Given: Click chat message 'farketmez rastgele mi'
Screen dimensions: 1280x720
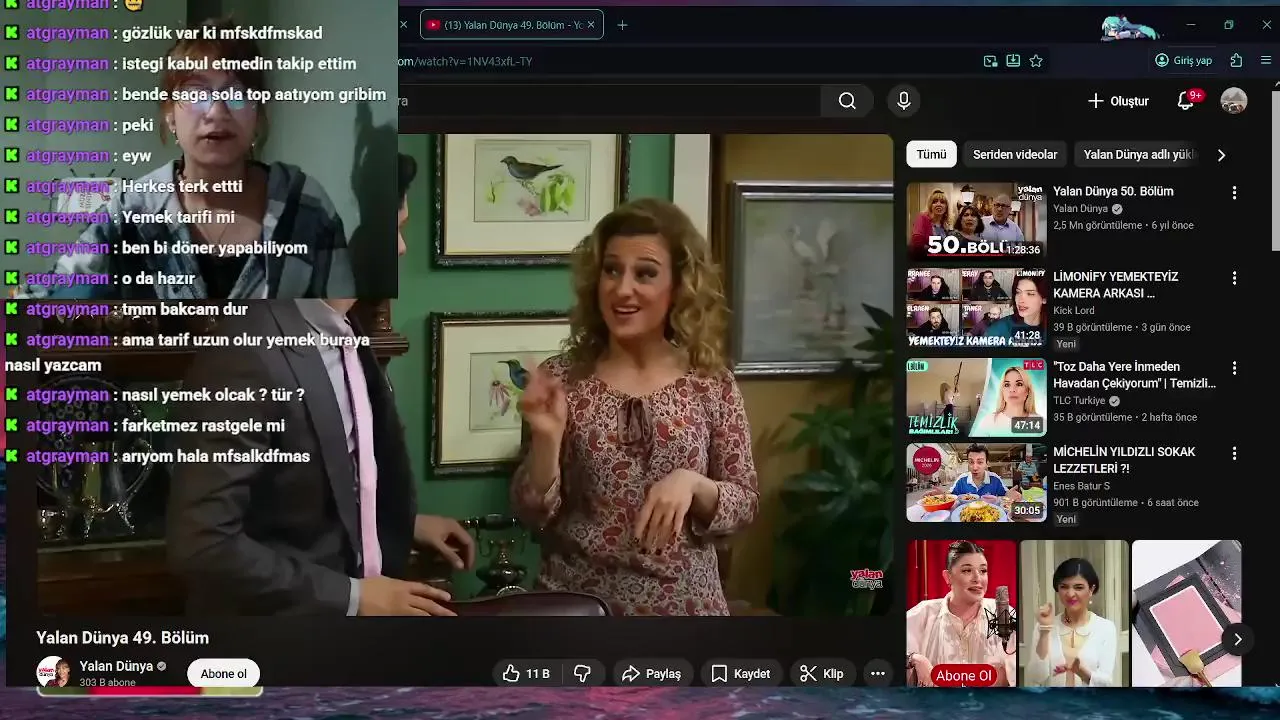Looking at the screenshot, I should pyautogui.click(x=203, y=426).
